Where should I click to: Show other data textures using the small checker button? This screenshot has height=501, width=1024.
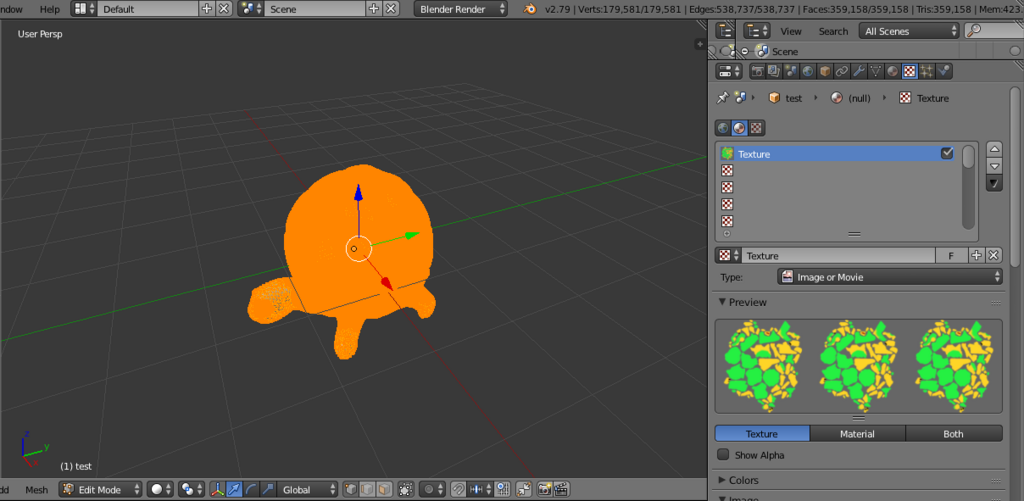coord(756,127)
